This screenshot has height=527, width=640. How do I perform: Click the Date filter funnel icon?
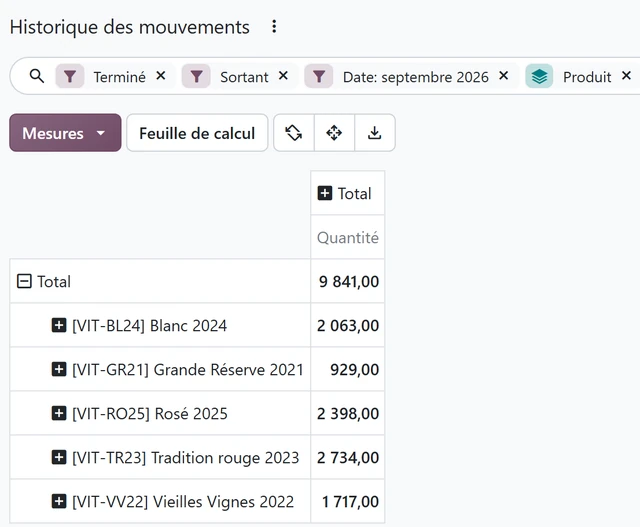click(319, 76)
